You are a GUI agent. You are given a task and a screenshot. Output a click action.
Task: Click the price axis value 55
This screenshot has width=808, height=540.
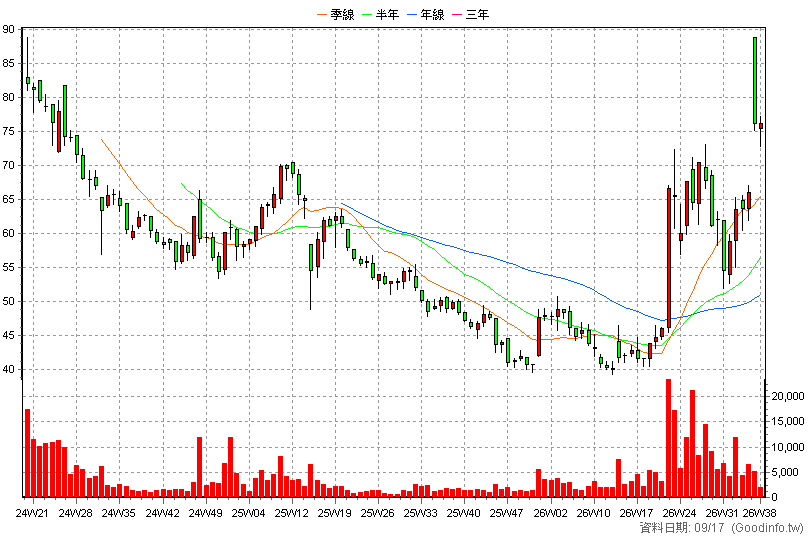click(8, 268)
